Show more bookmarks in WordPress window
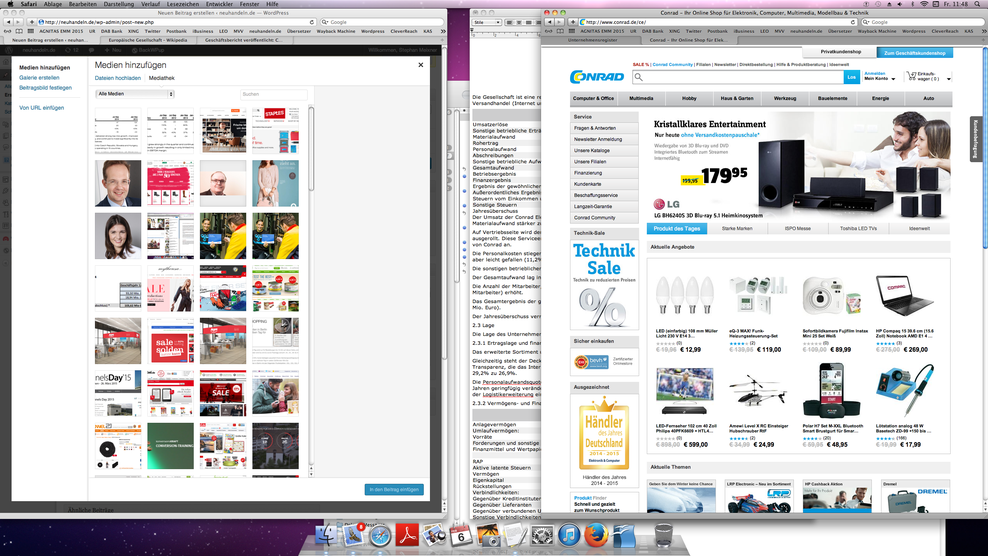 click(443, 31)
